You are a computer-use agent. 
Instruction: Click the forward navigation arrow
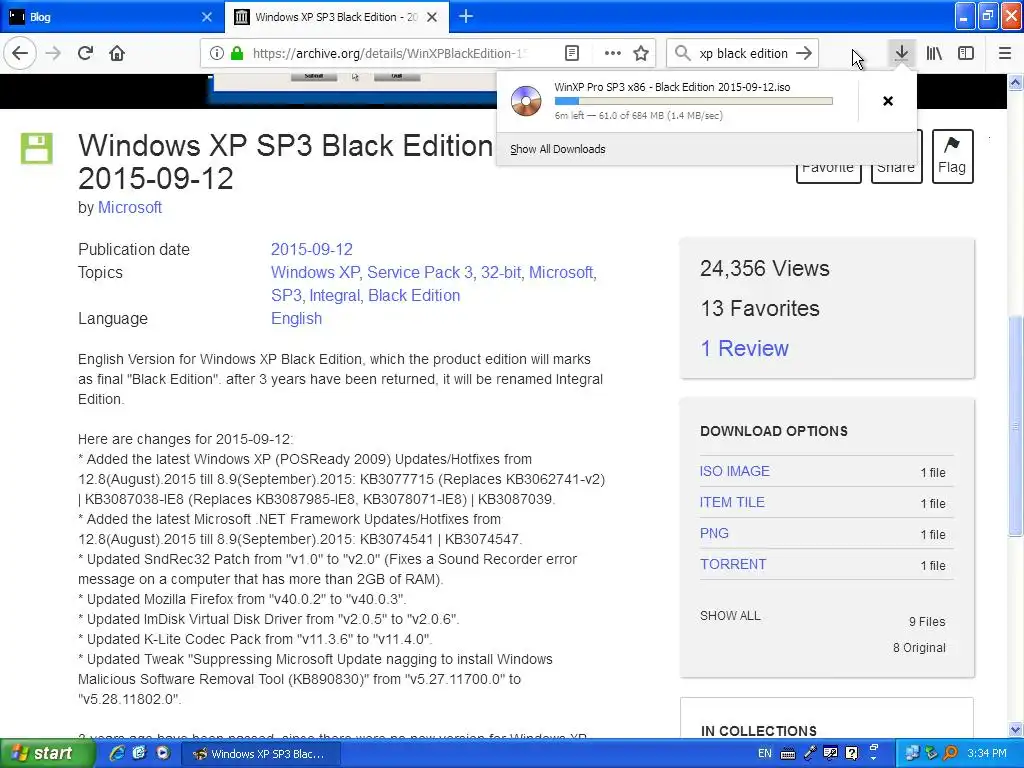click(54, 53)
